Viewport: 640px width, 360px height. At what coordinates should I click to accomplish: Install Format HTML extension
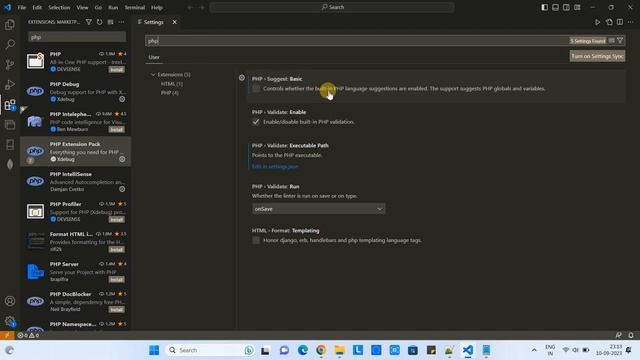coord(116,249)
